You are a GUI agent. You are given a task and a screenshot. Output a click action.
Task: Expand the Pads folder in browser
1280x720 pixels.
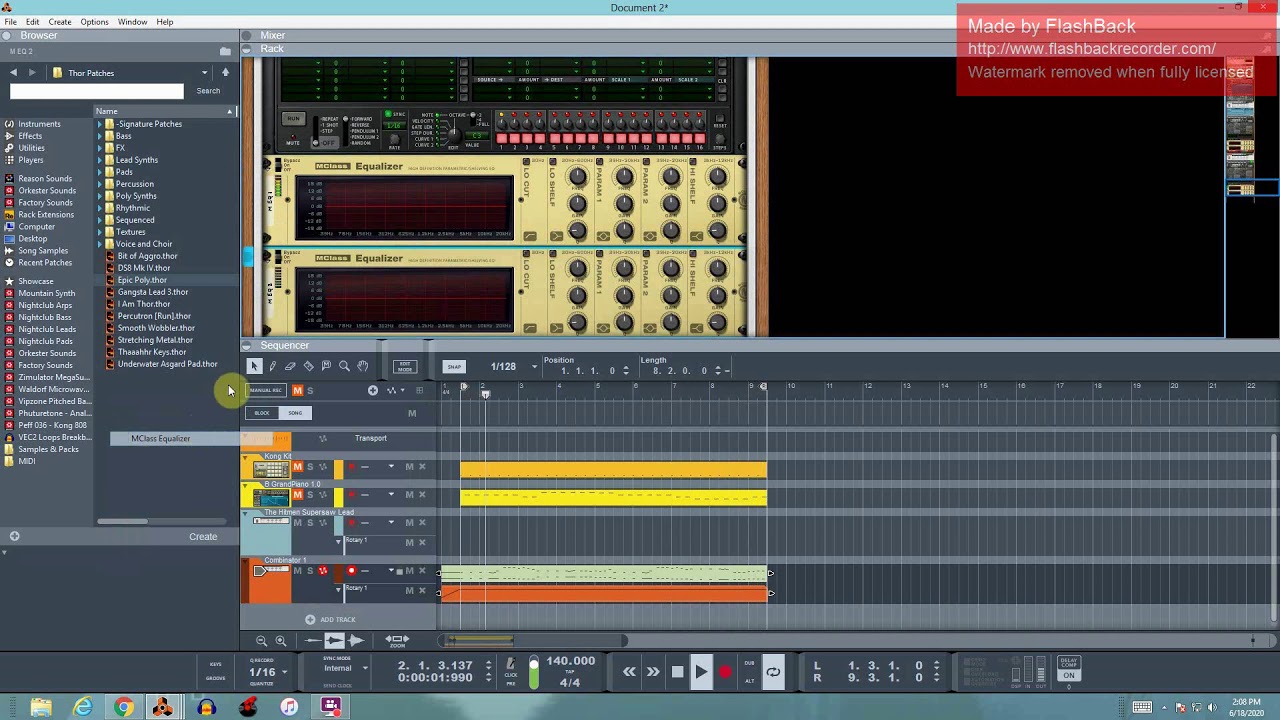pyautogui.click(x=100, y=172)
